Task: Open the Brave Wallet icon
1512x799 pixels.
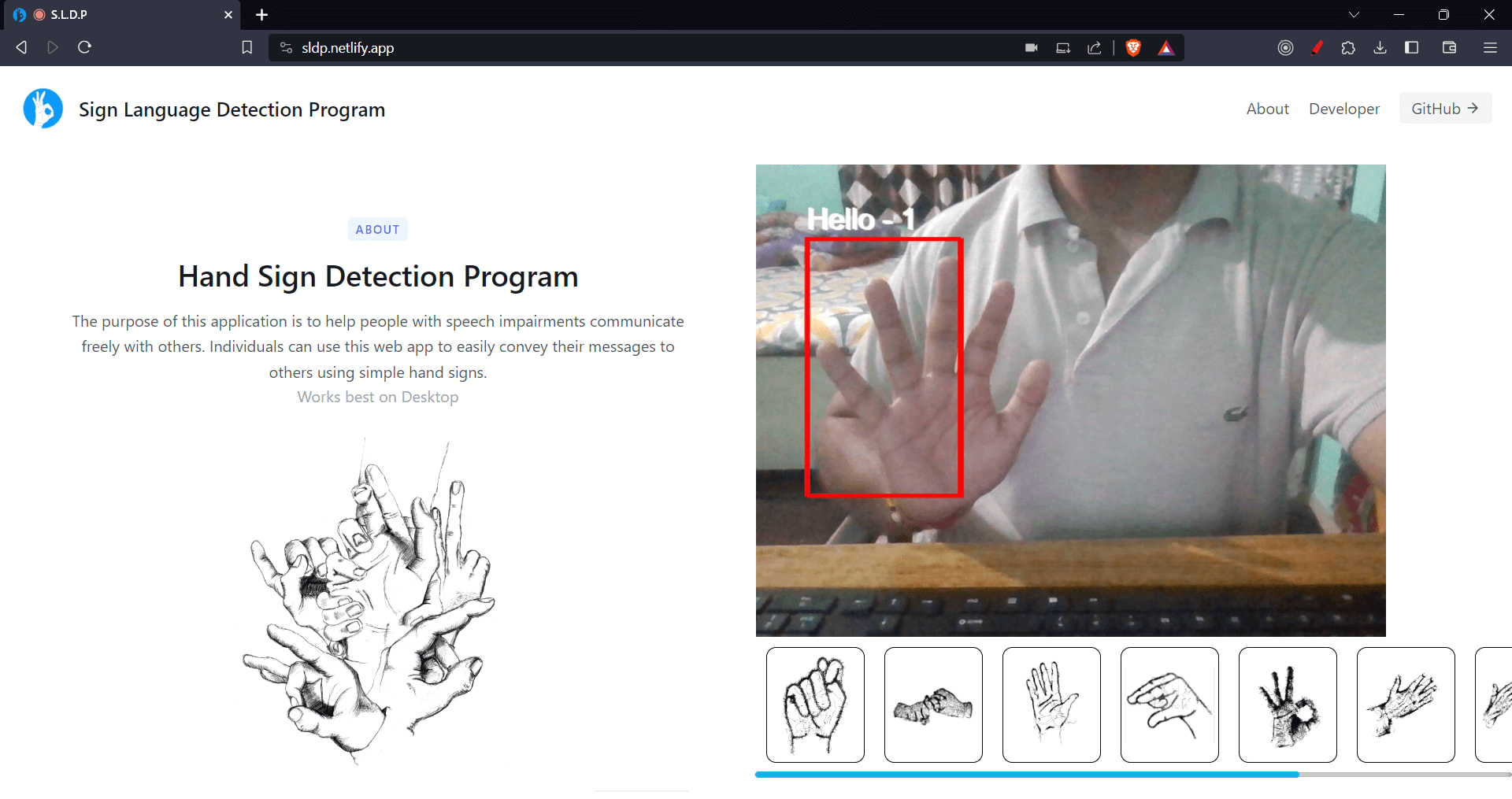Action: [1449, 48]
